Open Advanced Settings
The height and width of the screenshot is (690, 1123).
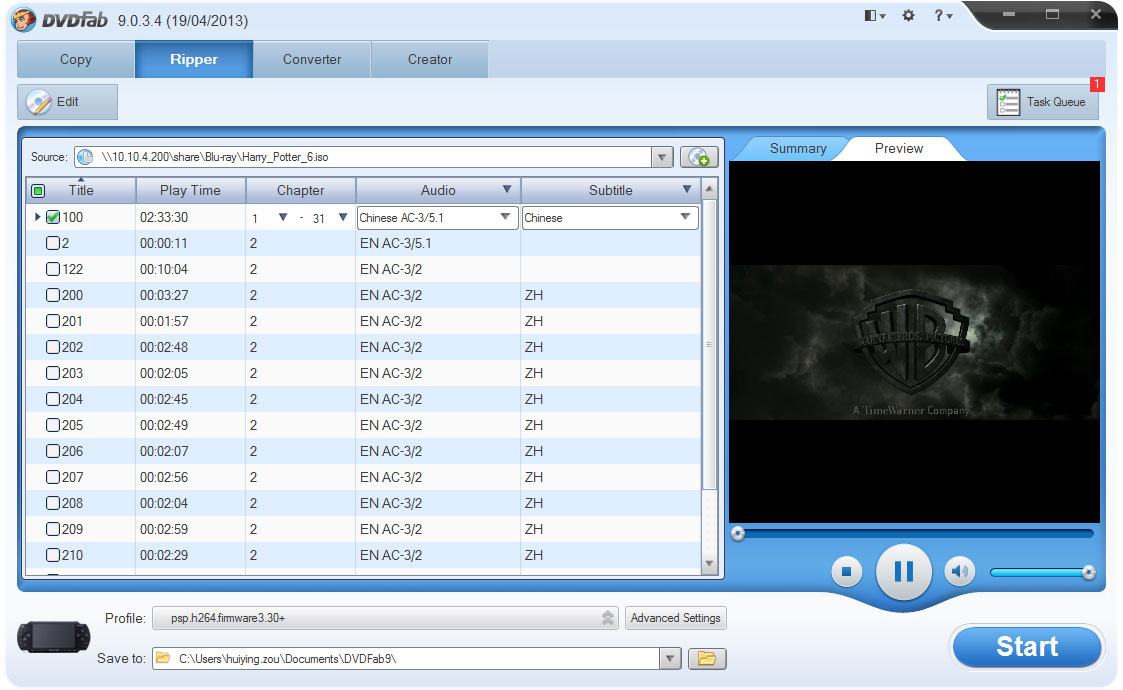675,618
